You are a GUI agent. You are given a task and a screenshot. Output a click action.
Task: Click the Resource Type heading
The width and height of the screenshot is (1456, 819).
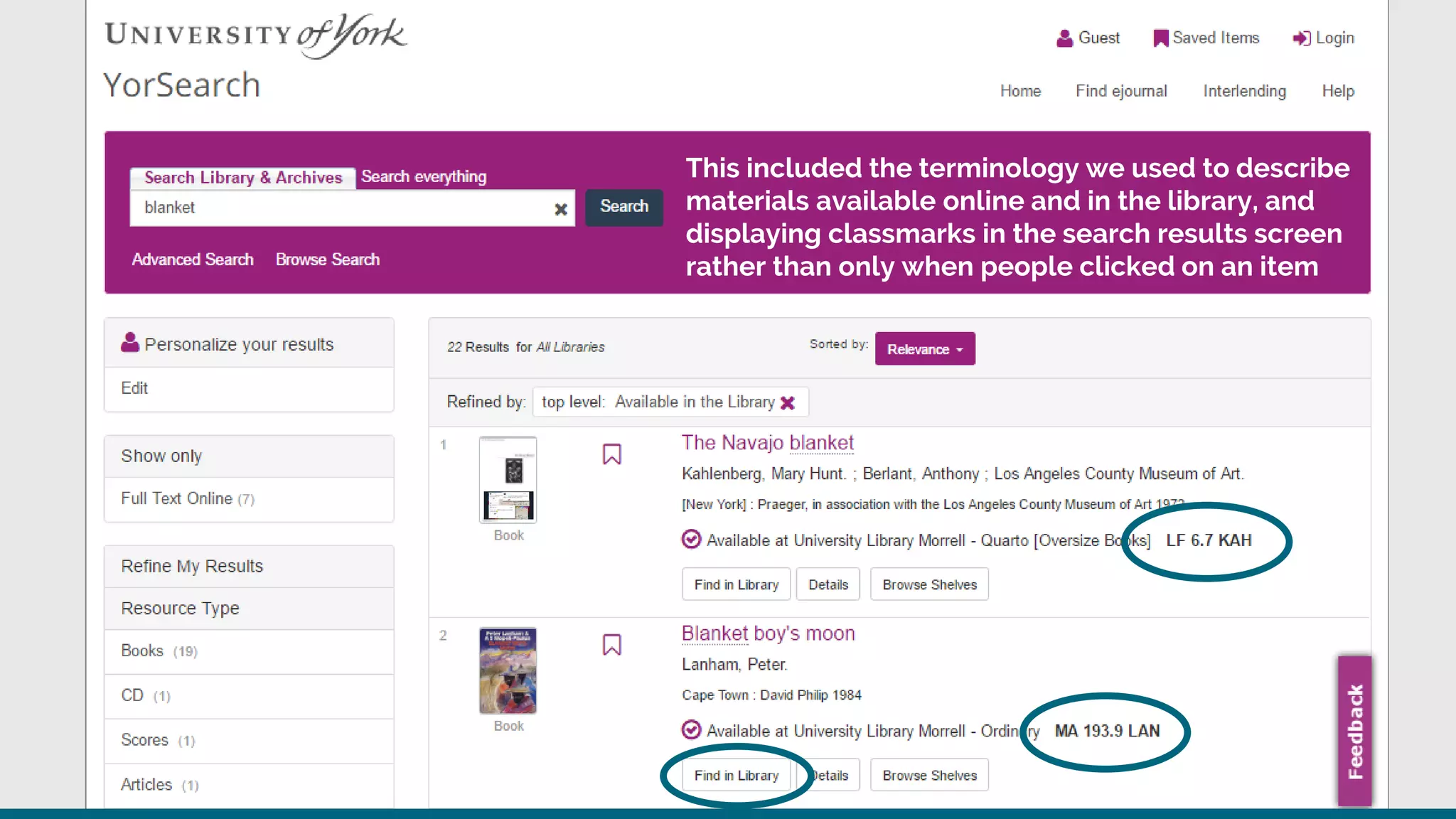point(180,609)
